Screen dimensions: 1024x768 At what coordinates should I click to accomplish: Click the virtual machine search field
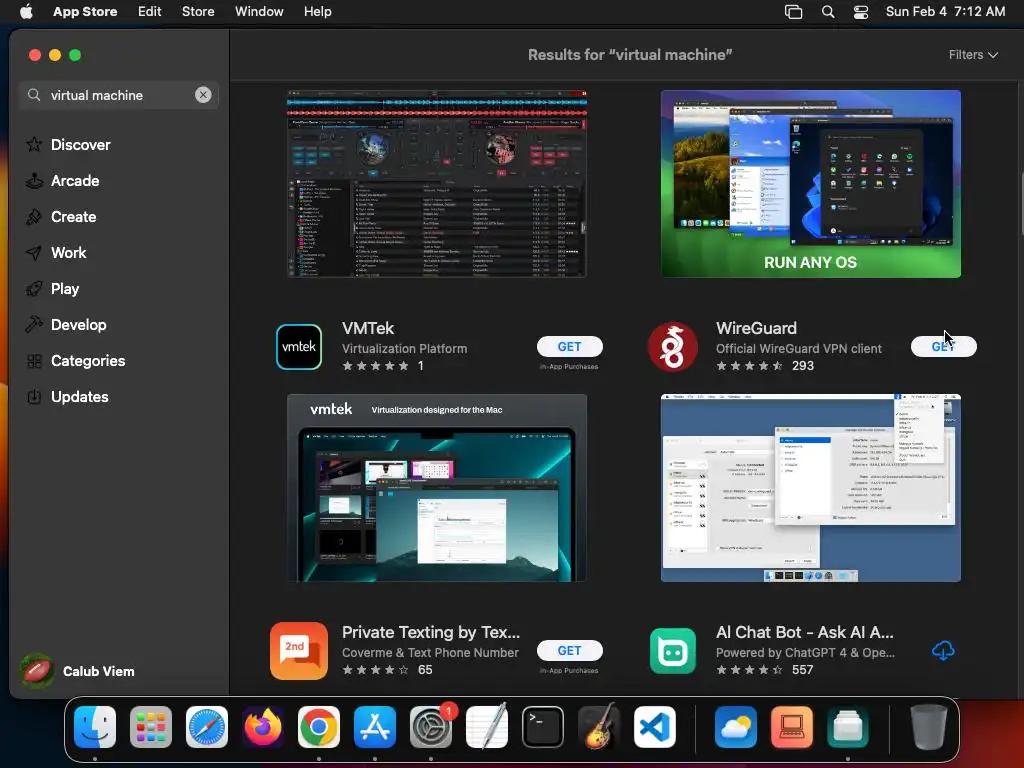click(118, 95)
